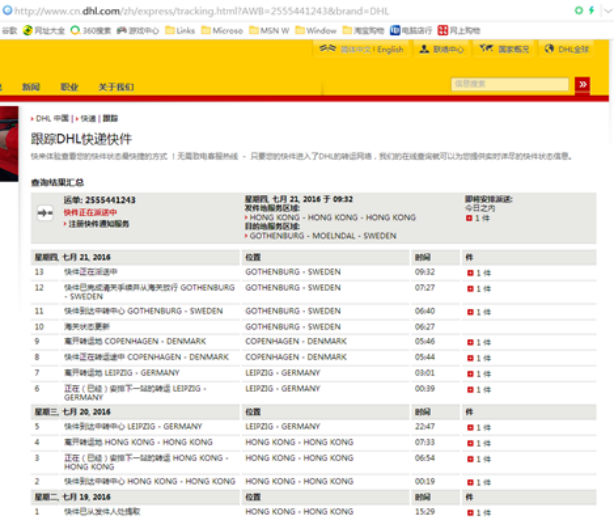This screenshot has width=615, height=520.
Task: Expand the pieces plus for the 05:46 event
Action: click(470, 342)
